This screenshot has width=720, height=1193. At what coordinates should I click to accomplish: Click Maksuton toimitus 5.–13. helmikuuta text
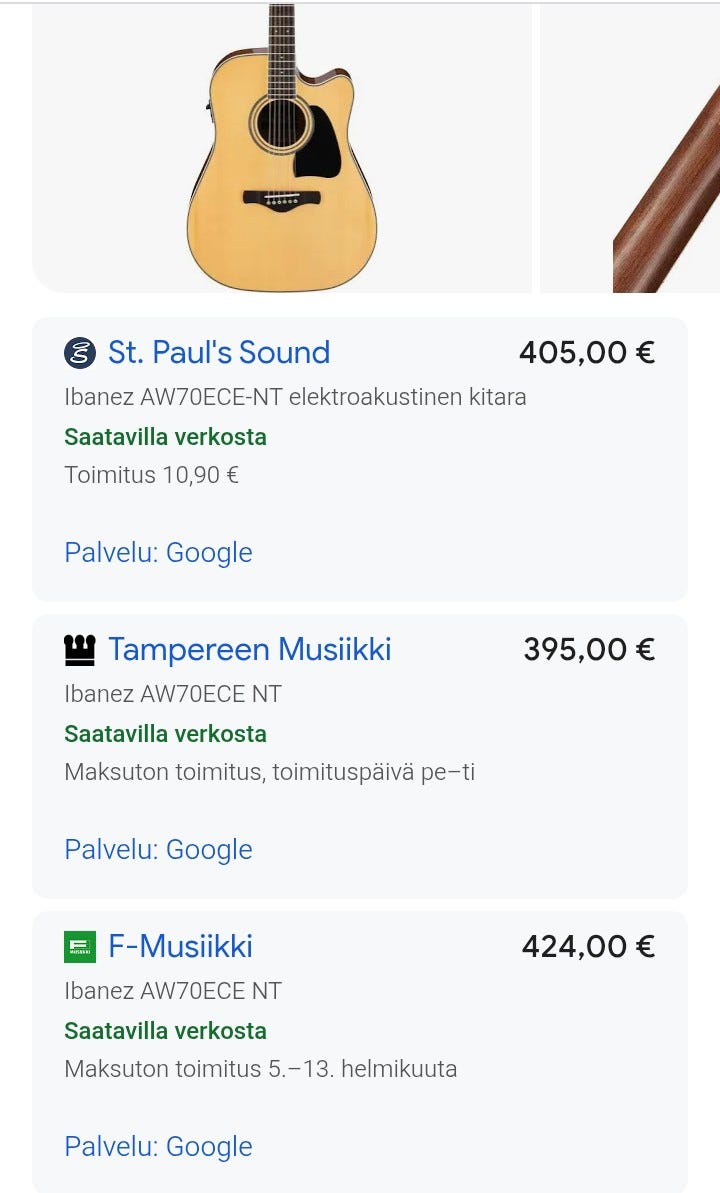260,1068
